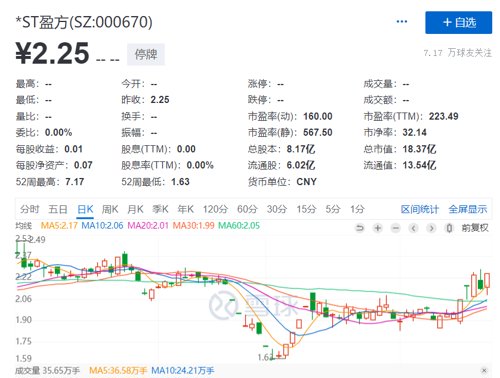
Task: Select the 周K chart tab
Action: (x=110, y=209)
